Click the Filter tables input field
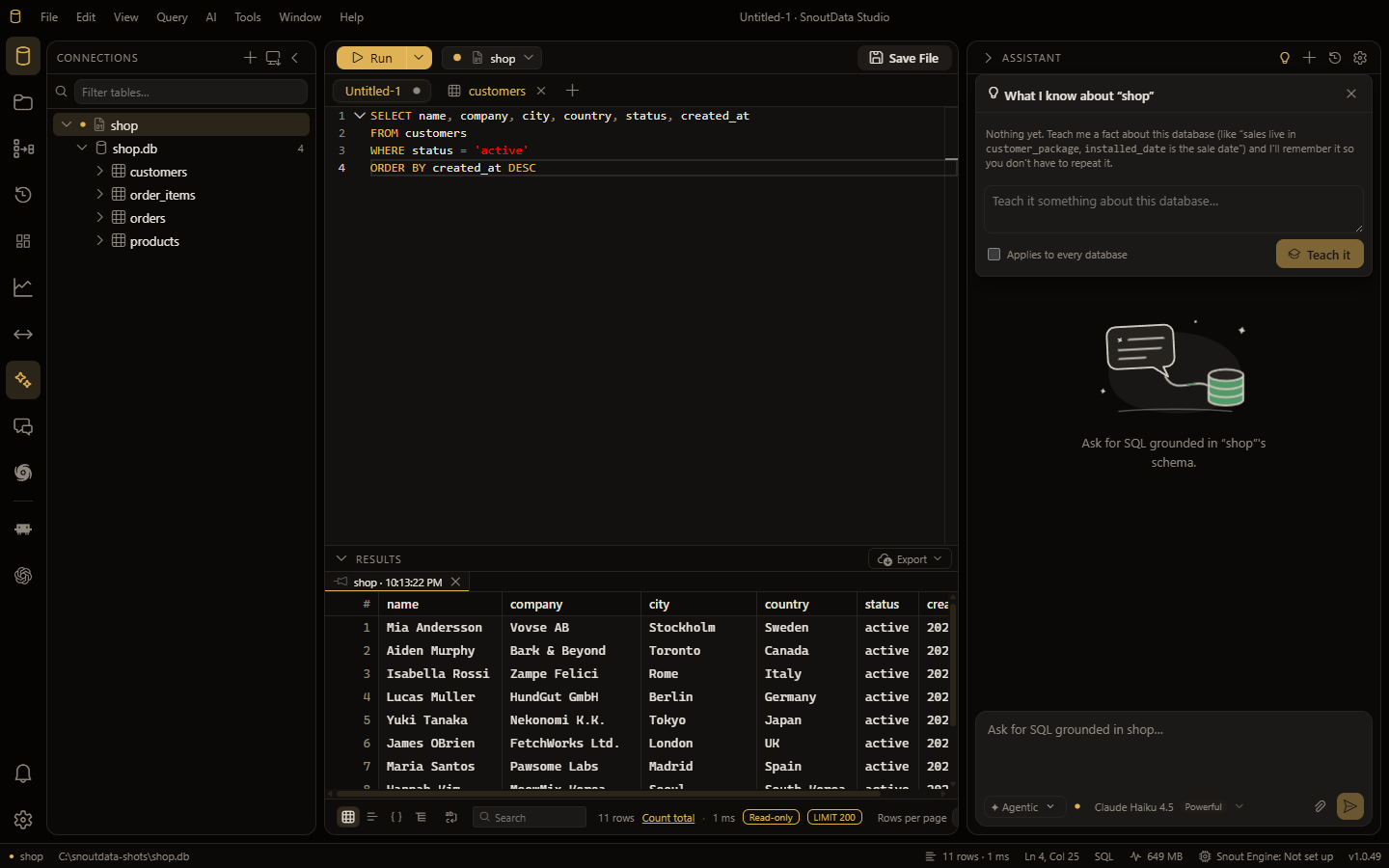 coord(190,92)
